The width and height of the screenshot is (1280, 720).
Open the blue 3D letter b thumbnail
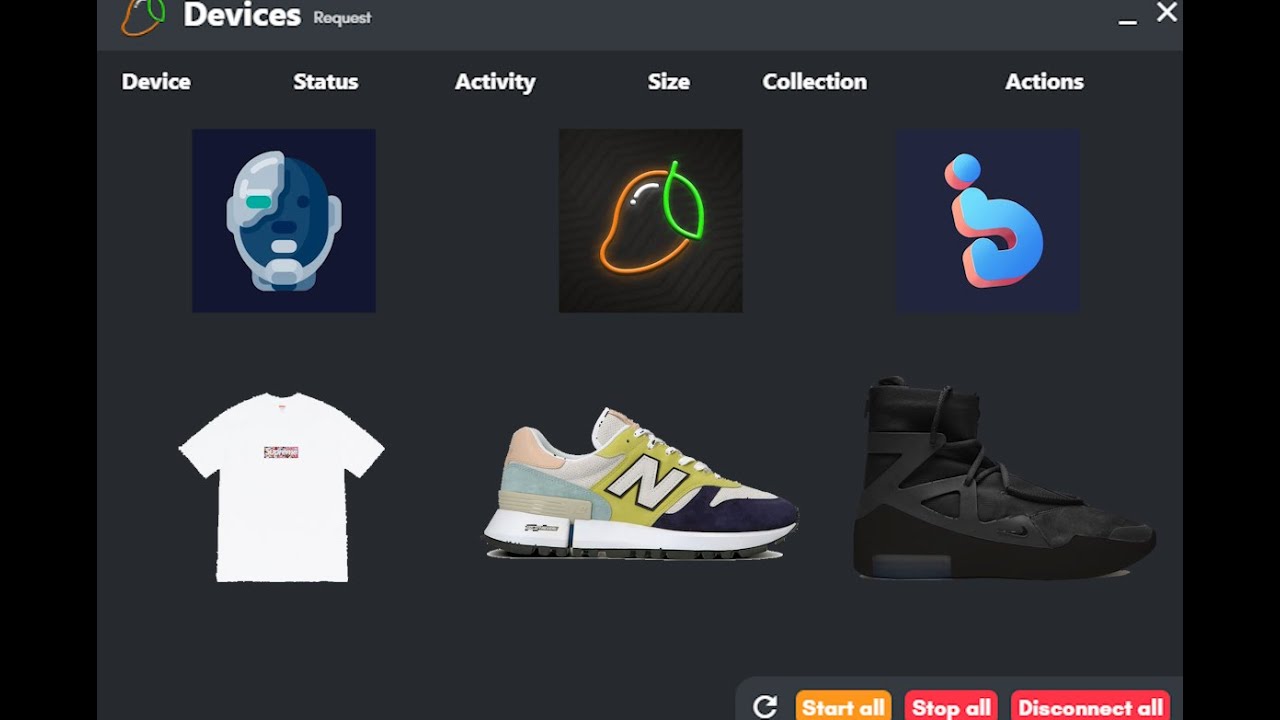987,220
